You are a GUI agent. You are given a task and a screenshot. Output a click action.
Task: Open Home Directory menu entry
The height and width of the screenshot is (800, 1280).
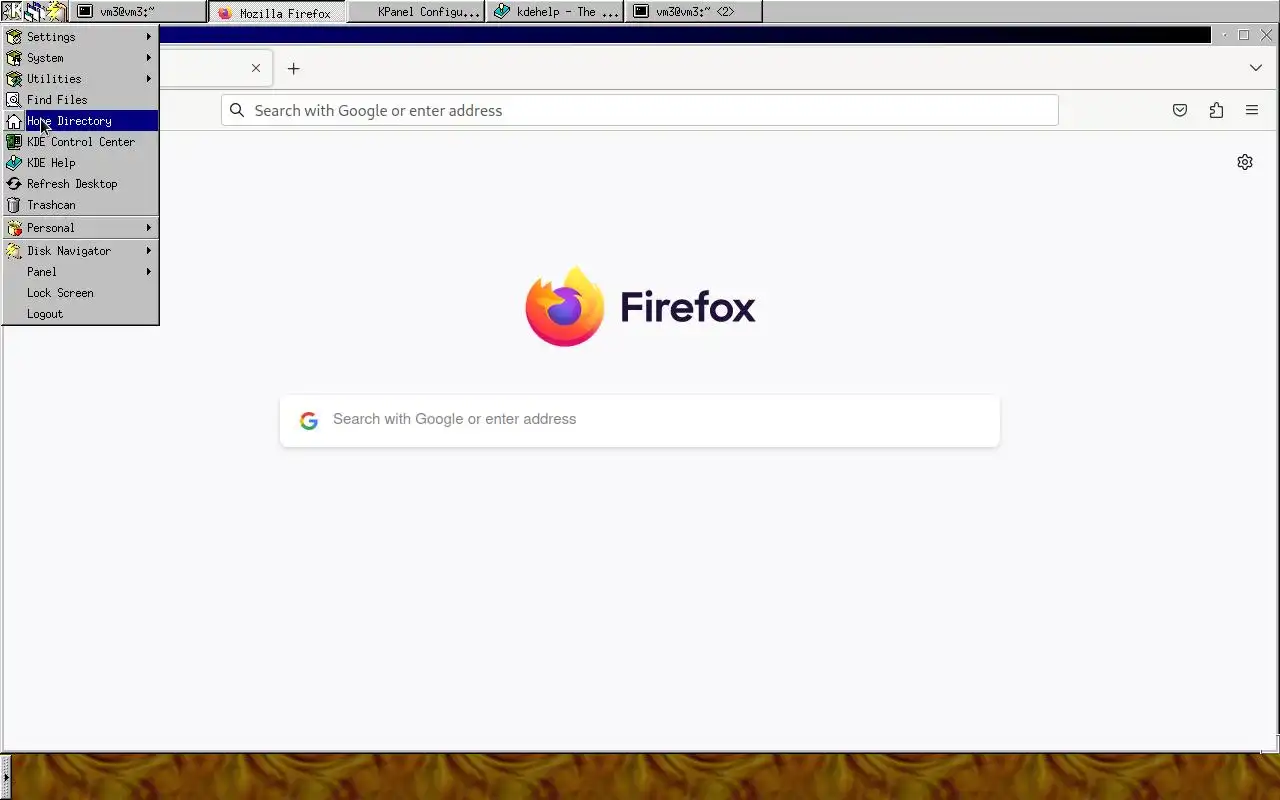(80, 121)
